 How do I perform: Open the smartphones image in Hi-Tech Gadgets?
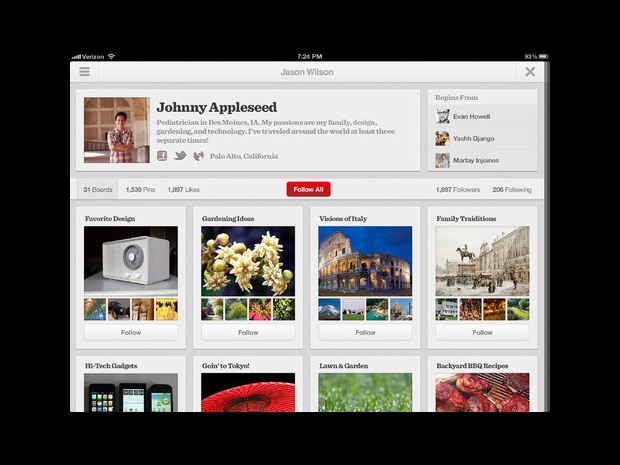131,392
